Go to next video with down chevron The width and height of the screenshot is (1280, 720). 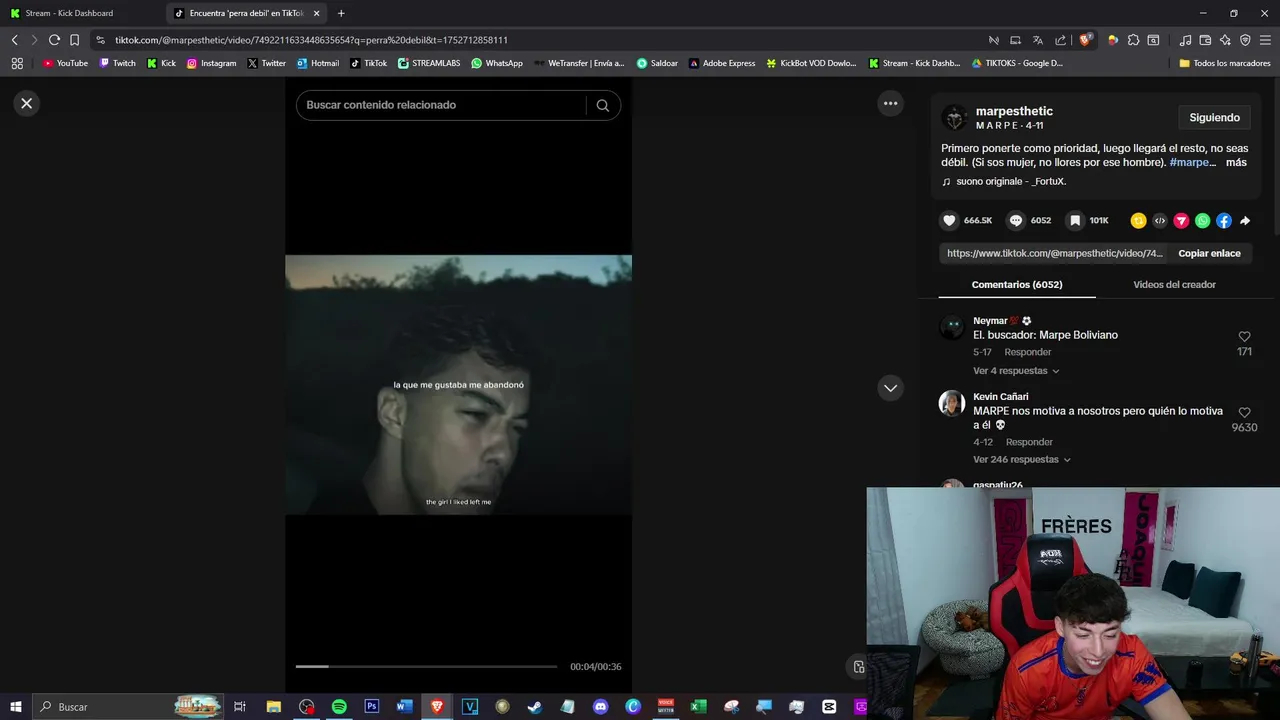tap(890, 388)
